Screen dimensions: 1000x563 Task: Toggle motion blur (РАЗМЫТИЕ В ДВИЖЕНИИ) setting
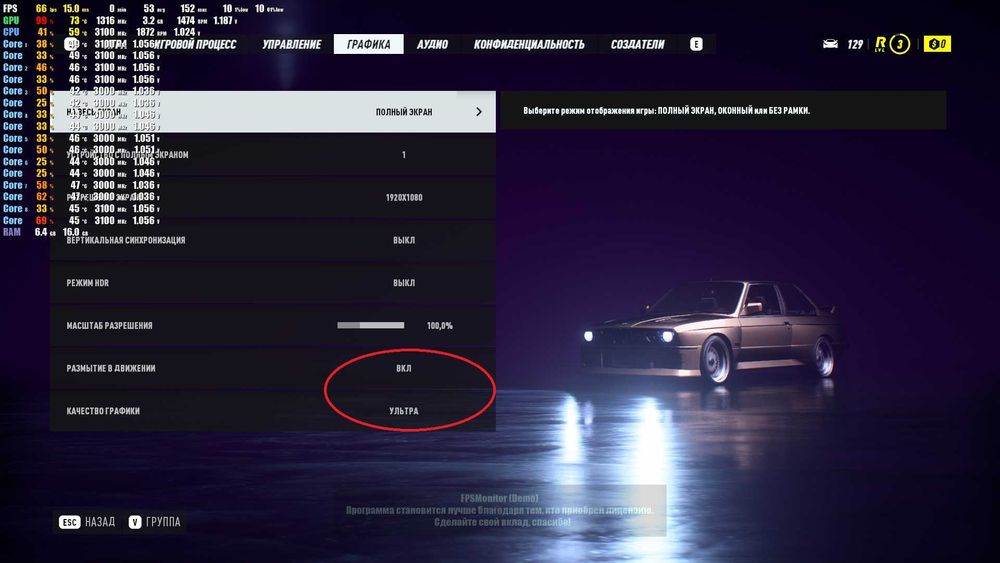pyautogui.click(x=273, y=369)
